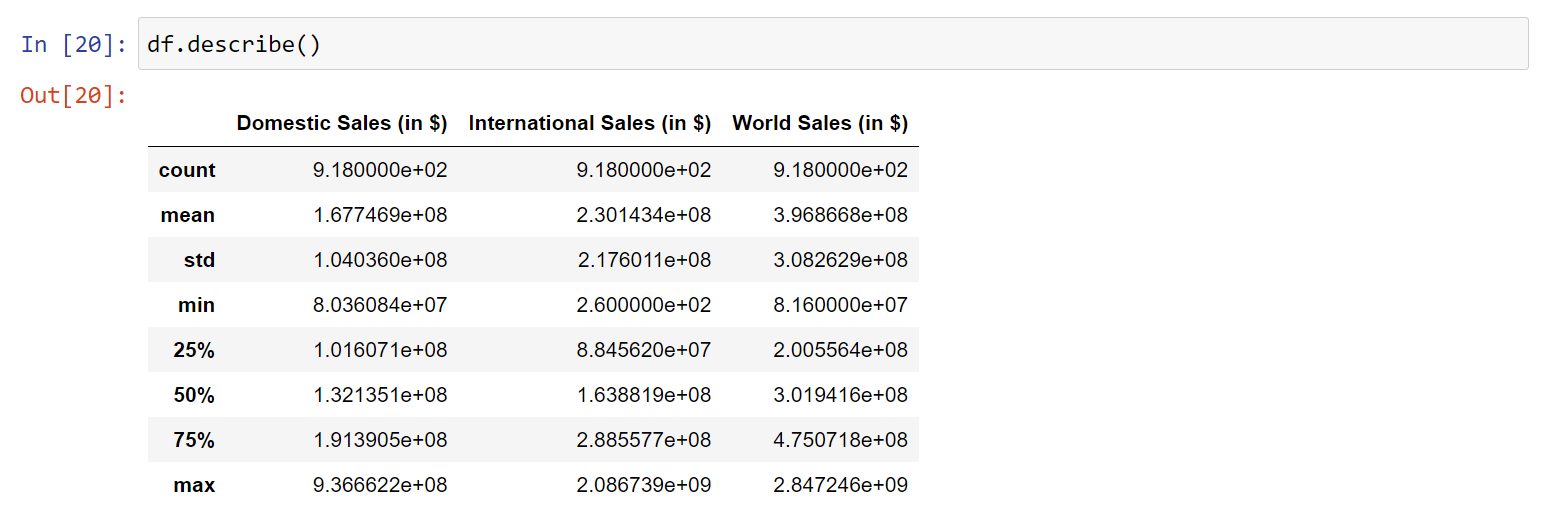Select the count row label
The height and width of the screenshot is (514, 1544).
[x=187, y=170]
